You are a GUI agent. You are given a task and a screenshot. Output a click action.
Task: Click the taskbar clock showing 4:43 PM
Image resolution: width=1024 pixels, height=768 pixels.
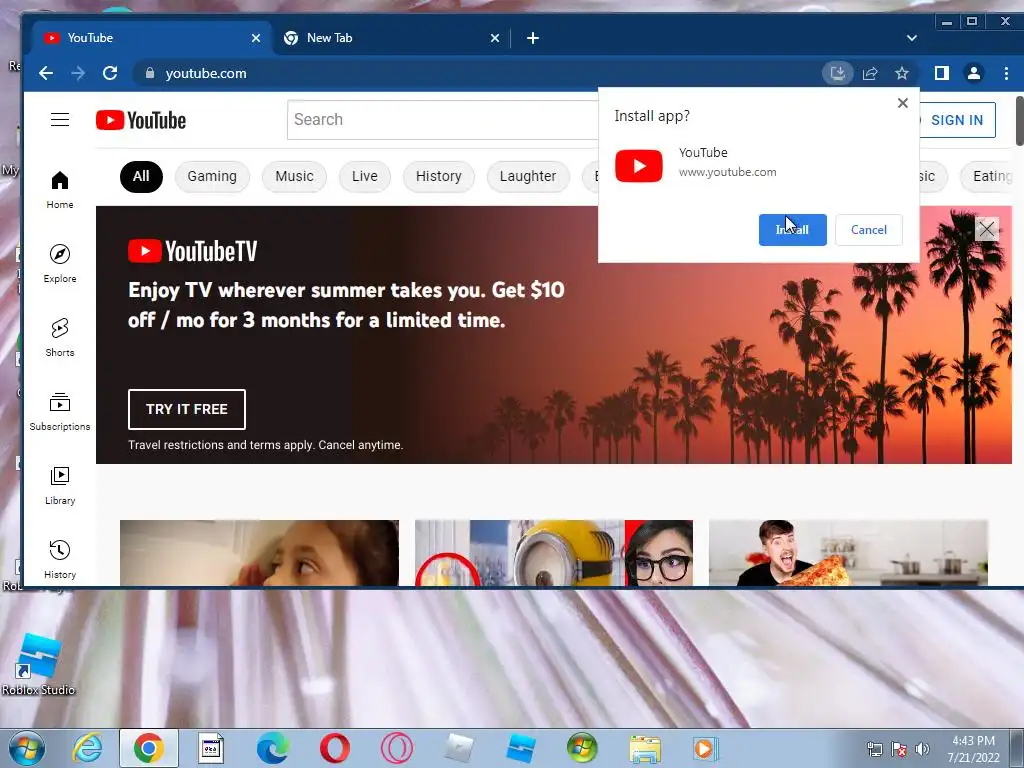(x=973, y=749)
